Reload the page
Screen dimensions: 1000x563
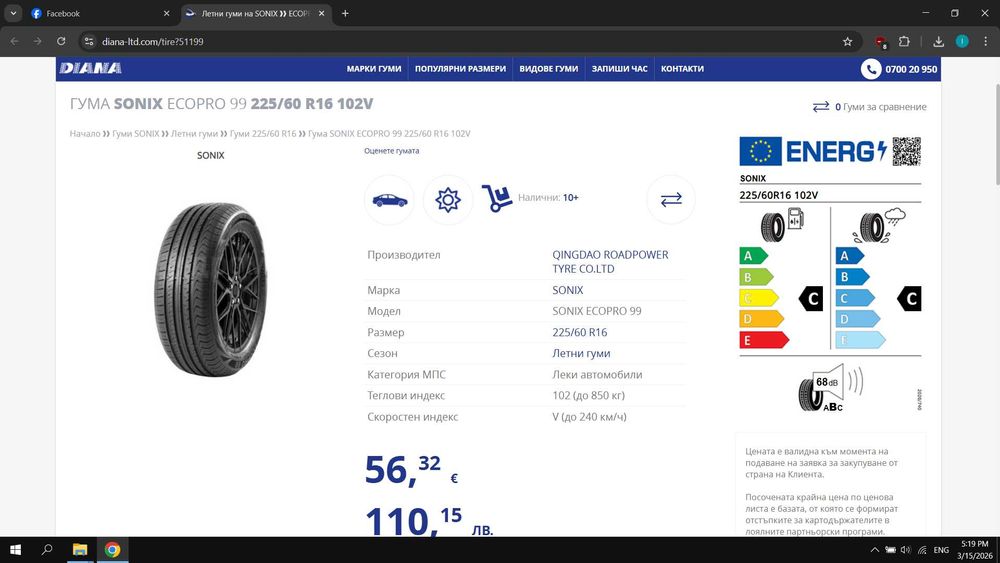click(x=61, y=41)
